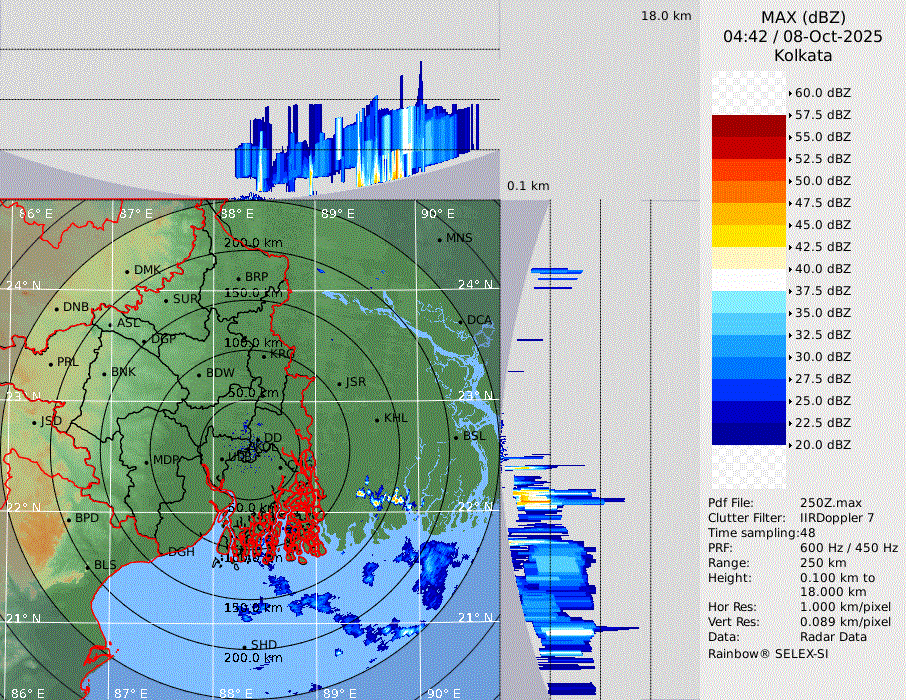Click the 60.0 dBZ legend label

click(x=822, y=93)
